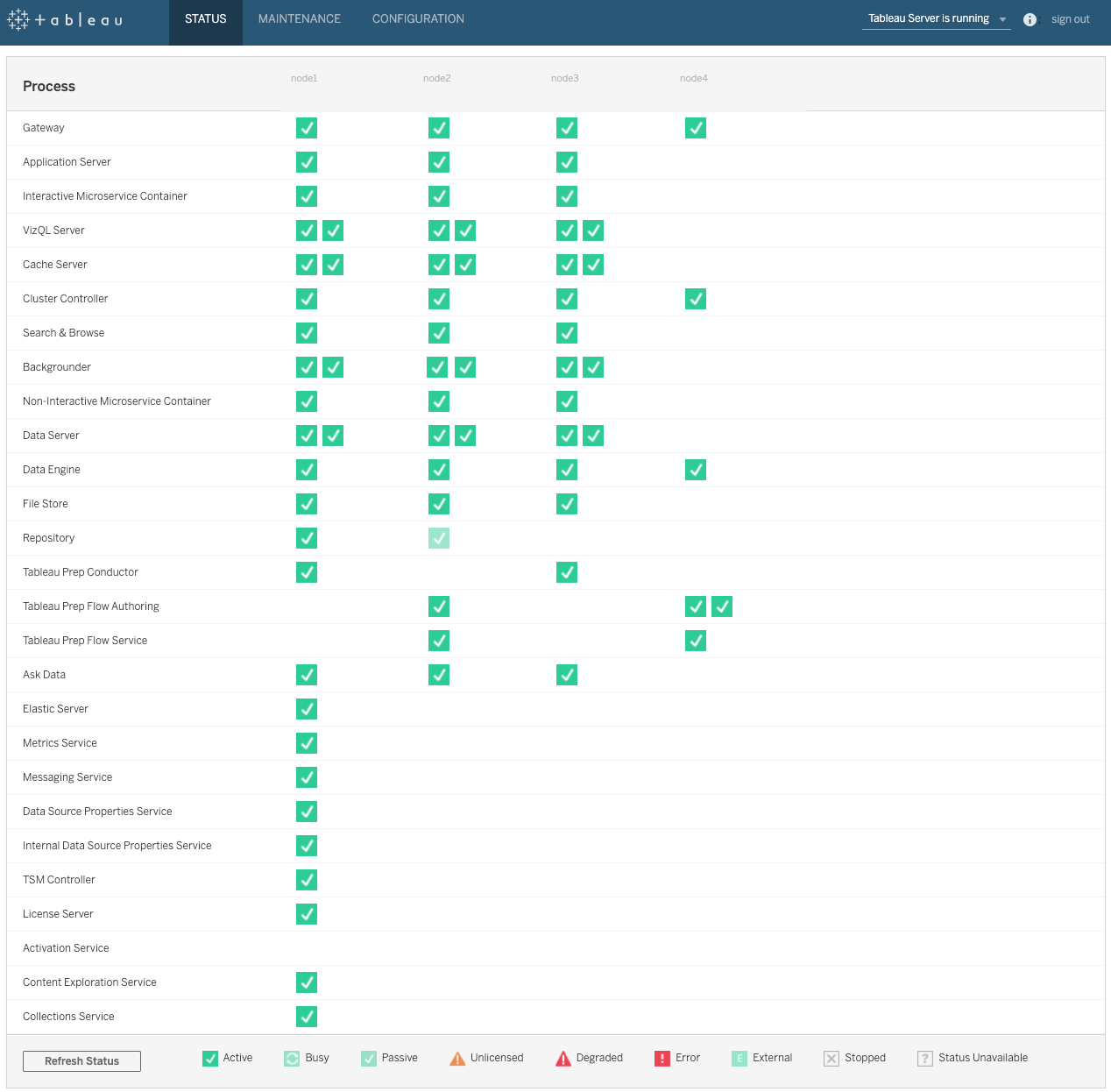Open the Tableau Server is running dropdown

[x=937, y=18]
